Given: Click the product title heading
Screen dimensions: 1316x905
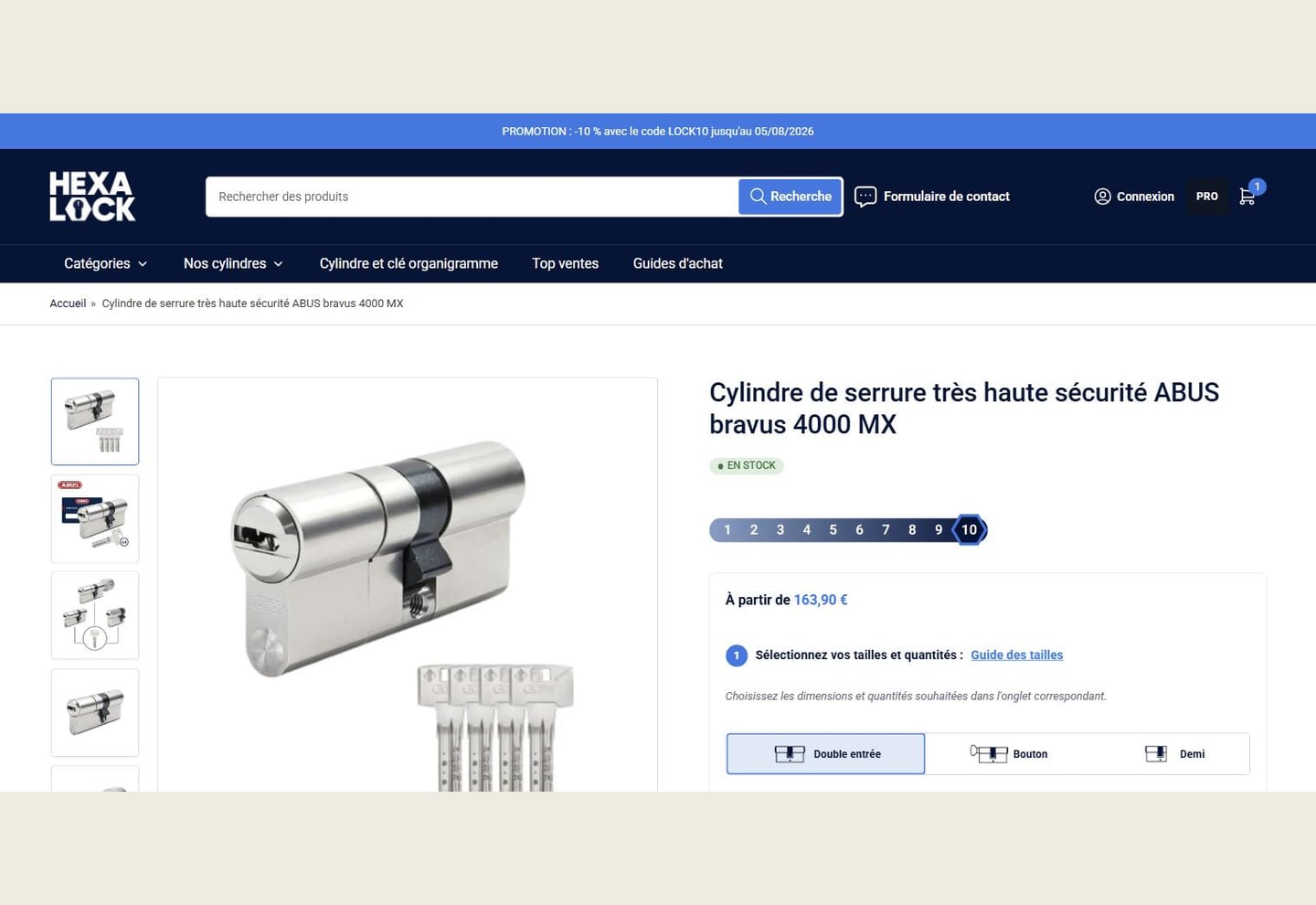Looking at the screenshot, I should click(x=964, y=408).
